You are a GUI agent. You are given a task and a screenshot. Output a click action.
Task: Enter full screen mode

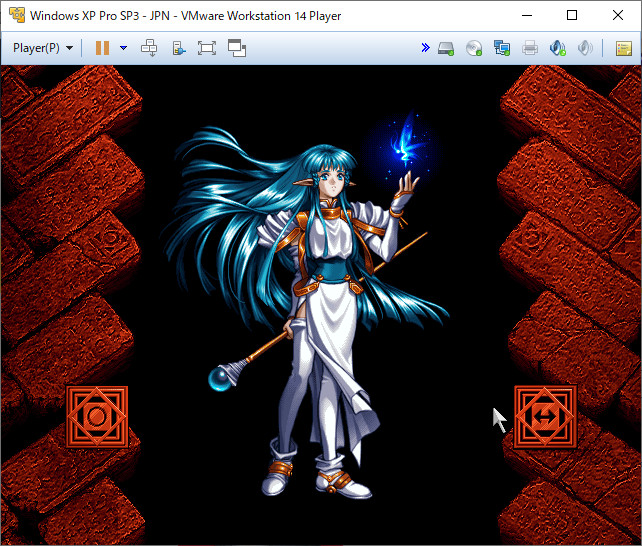(207, 48)
